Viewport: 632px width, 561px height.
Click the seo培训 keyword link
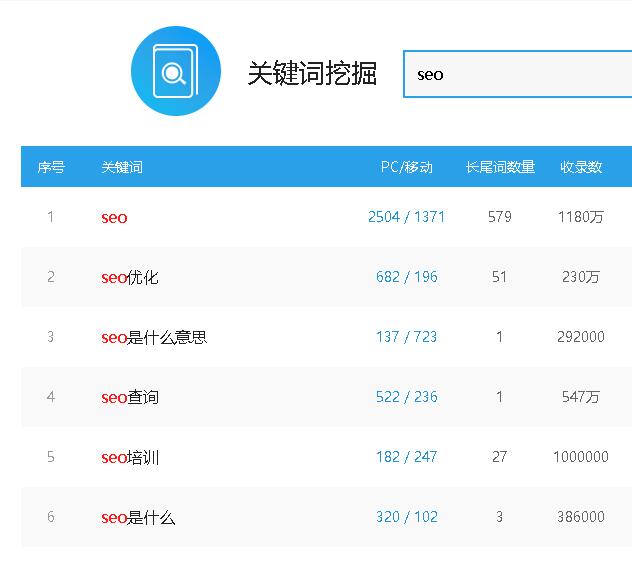click(129, 457)
